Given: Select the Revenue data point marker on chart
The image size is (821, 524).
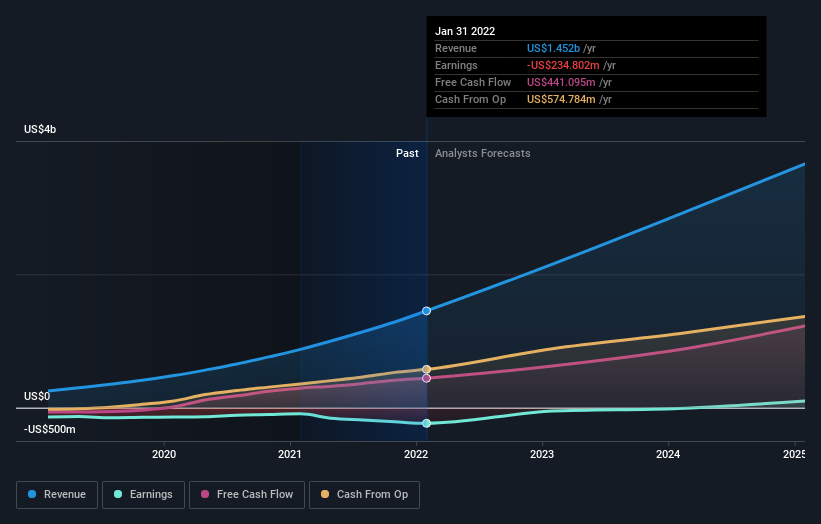Looking at the screenshot, I should pos(426,311).
